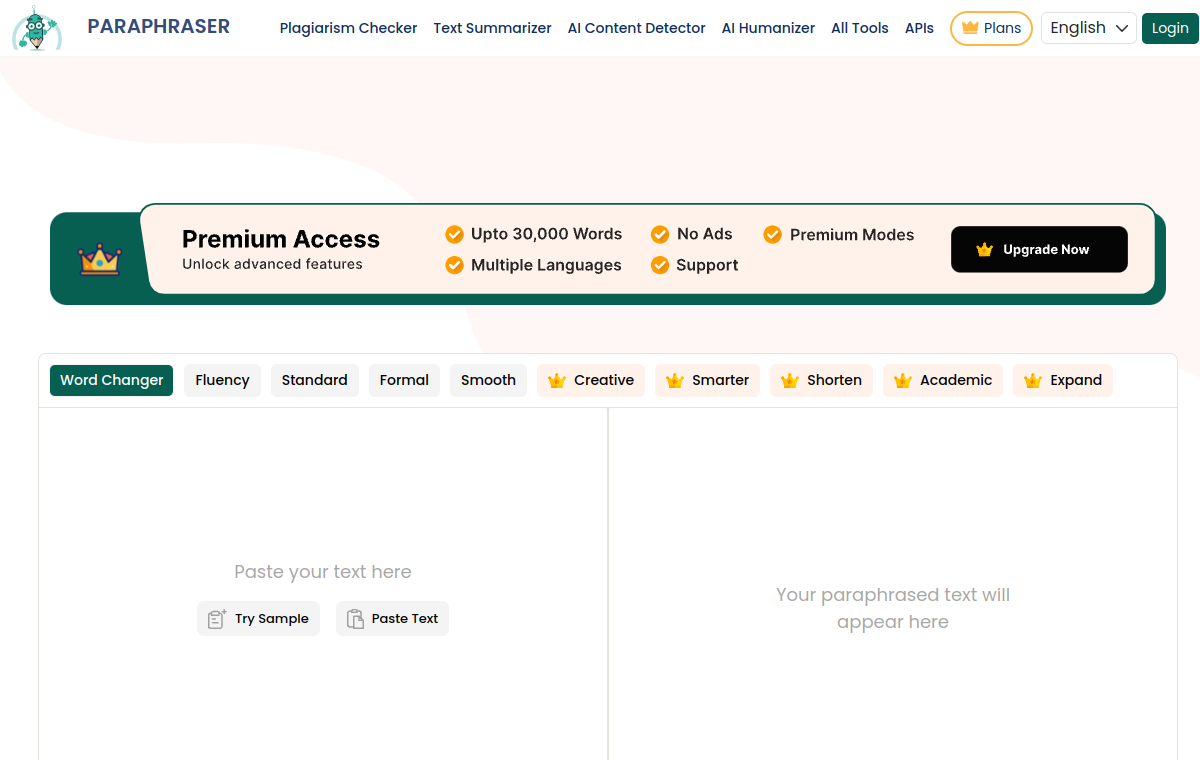Click the Premium Access heading
The width and height of the screenshot is (1200, 760).
pos(281,239)
